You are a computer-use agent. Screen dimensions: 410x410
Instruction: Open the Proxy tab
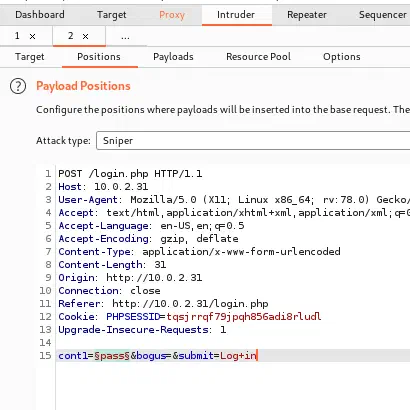pos(172,15)
